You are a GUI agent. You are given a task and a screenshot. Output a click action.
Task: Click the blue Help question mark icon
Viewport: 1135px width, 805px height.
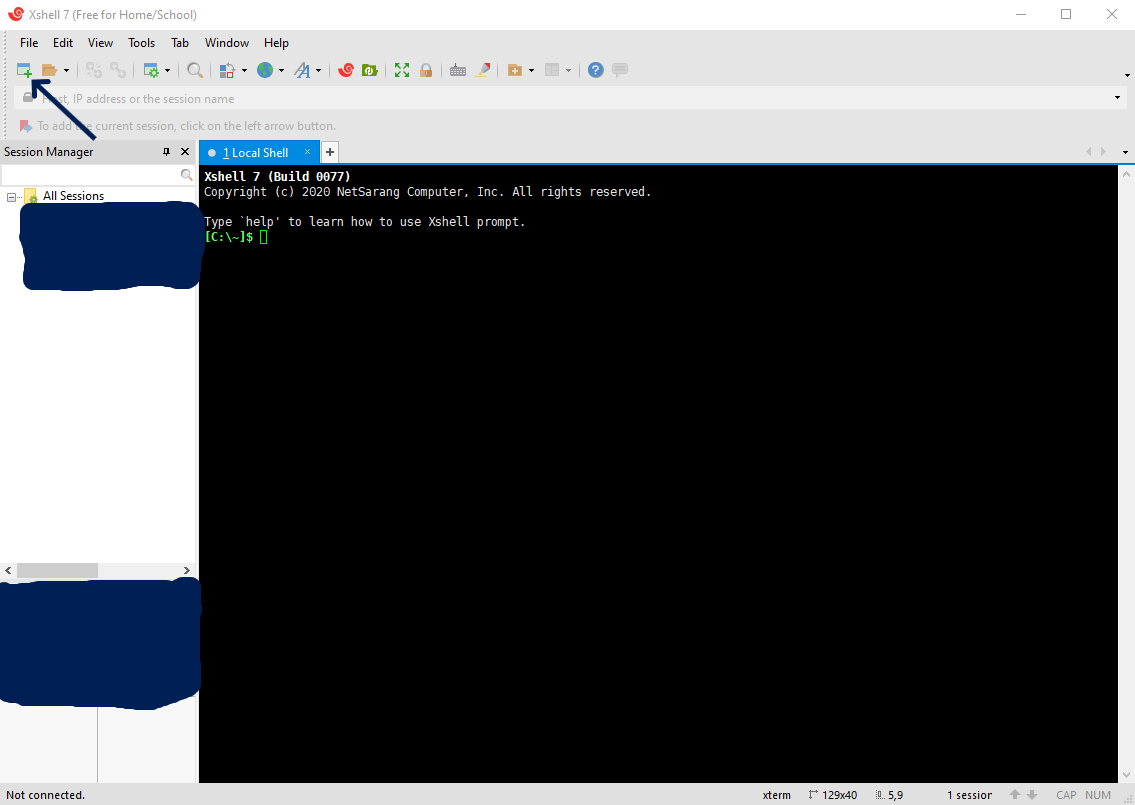pyautogui.click(x=595, y=70)
